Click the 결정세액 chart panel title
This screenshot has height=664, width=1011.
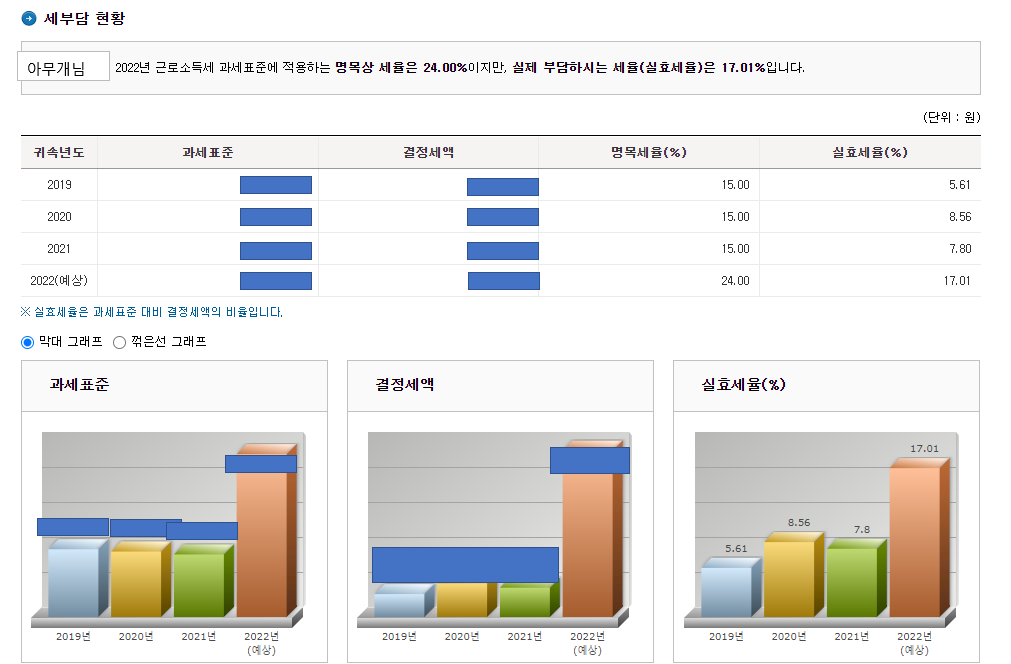405,385
